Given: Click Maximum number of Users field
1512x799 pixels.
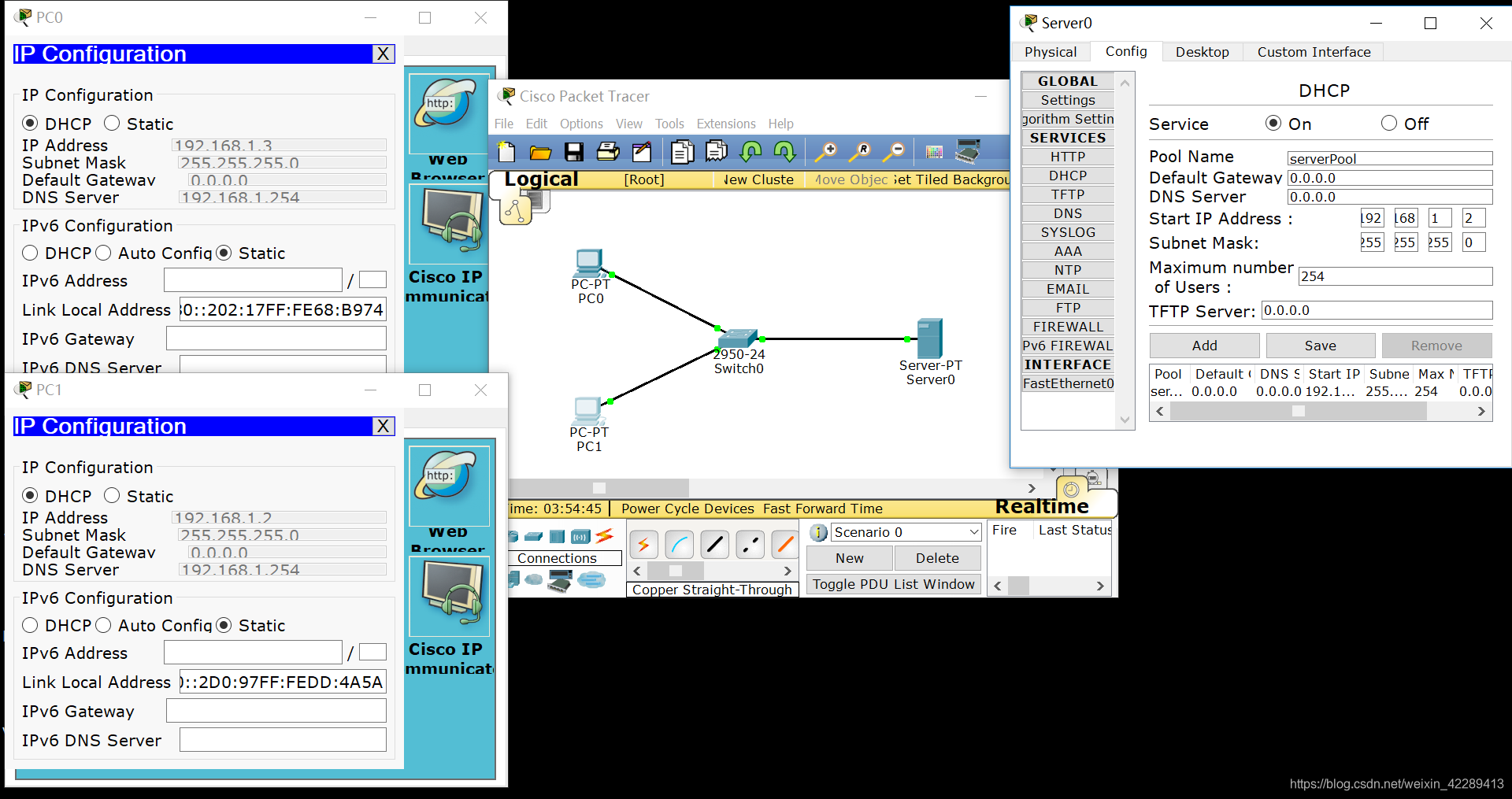Looking at the screenshot, I should pos(1395,276).
